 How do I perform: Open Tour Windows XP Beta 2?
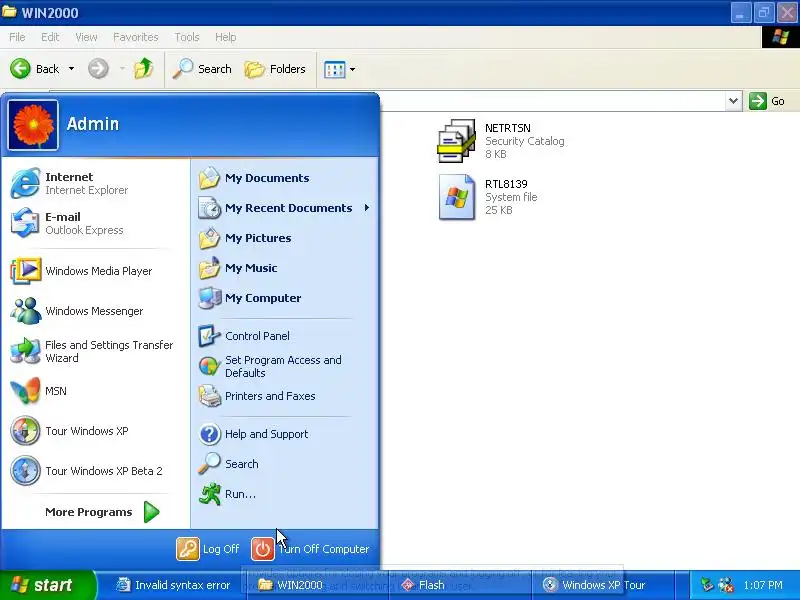point(95,470)
